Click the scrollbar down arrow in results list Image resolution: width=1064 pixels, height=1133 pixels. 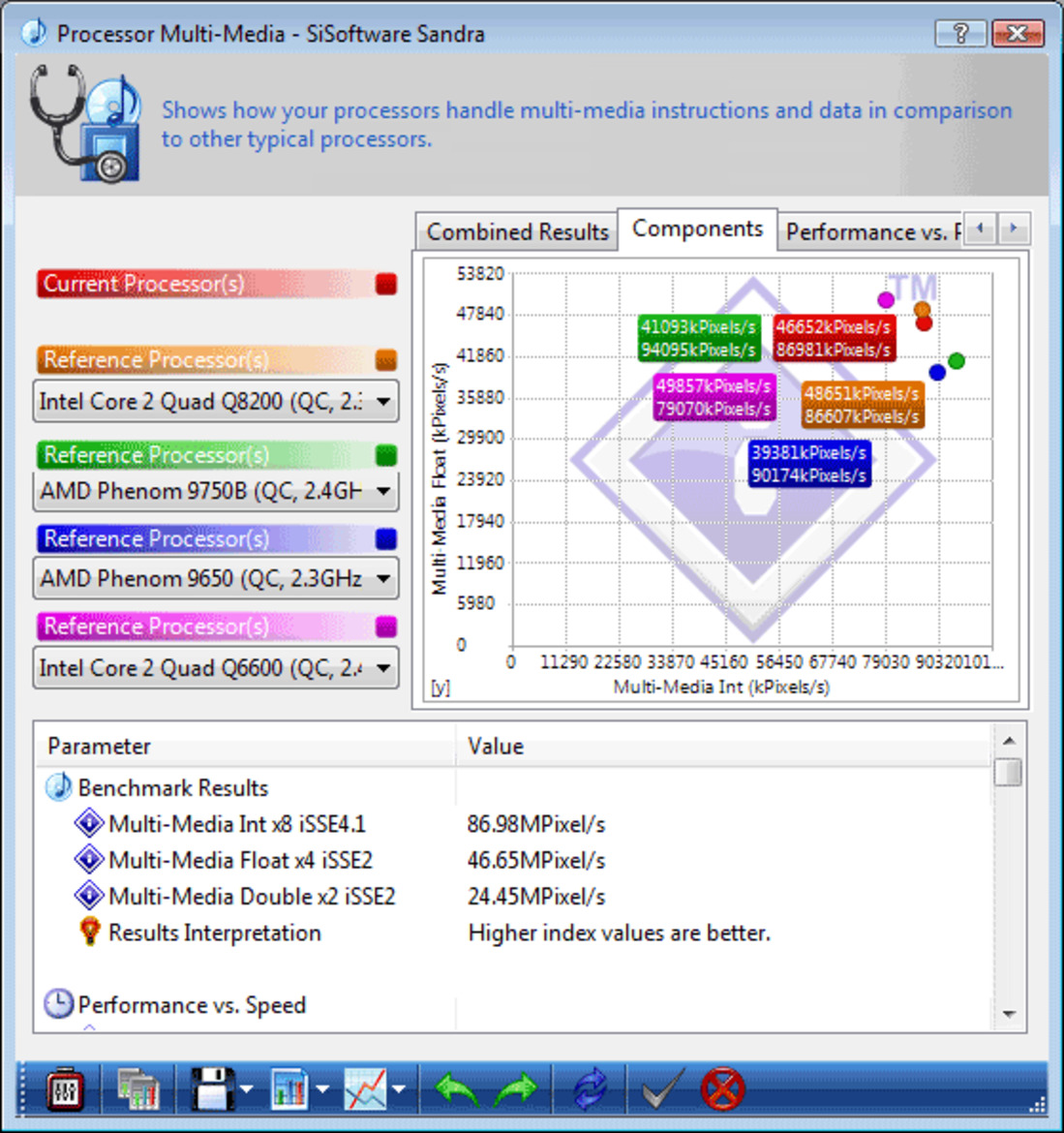point(1009,1015)
